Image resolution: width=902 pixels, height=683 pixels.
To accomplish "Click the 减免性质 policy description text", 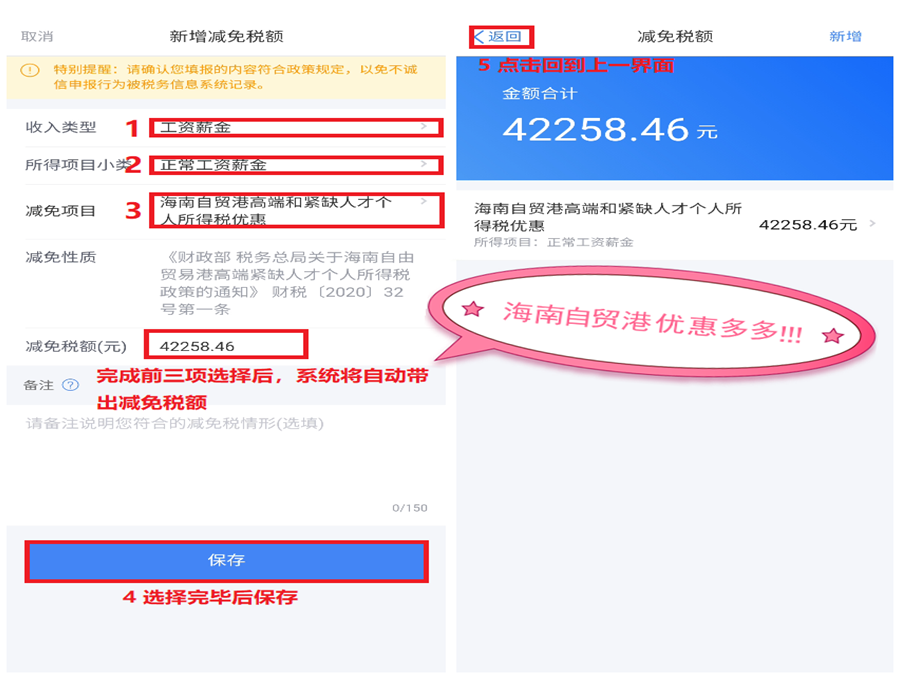I will click(287, 283).
